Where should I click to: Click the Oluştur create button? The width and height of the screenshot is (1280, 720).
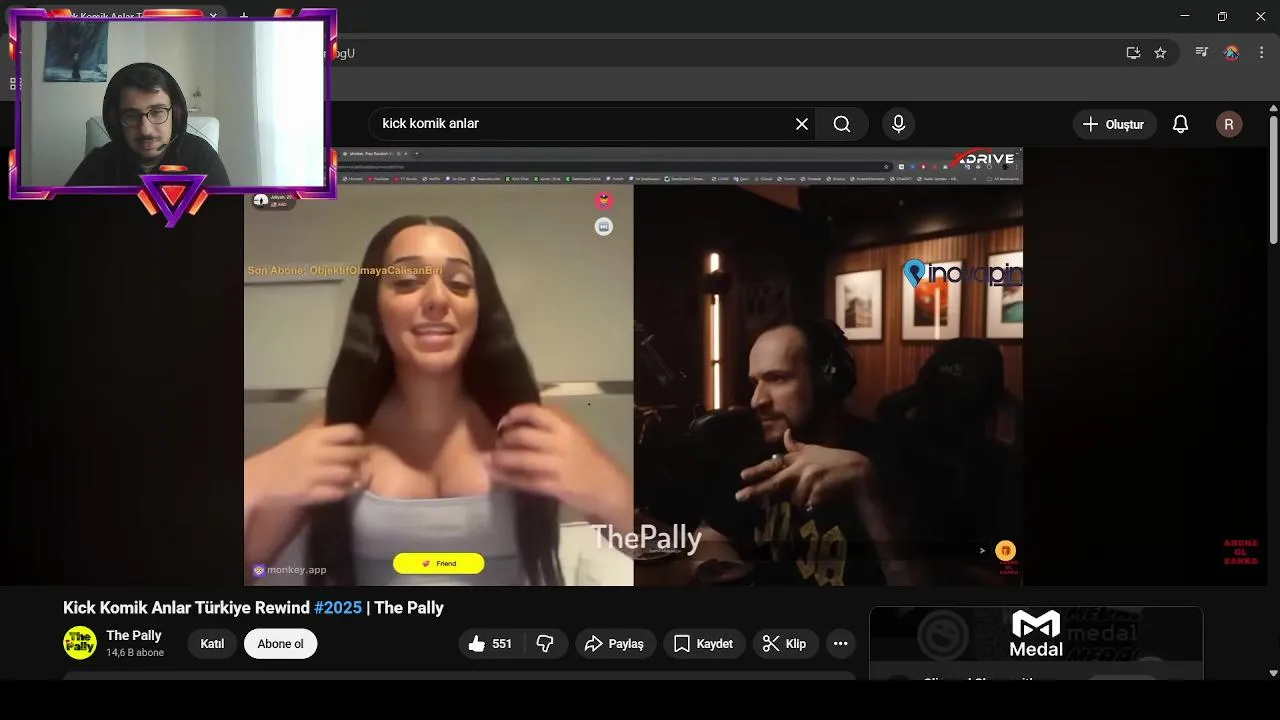point(1114,124)
